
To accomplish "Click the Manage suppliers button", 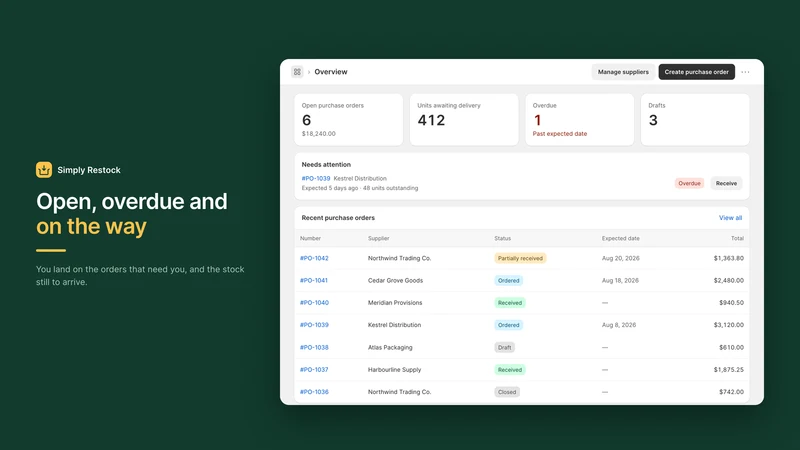I will click(623, 72).
